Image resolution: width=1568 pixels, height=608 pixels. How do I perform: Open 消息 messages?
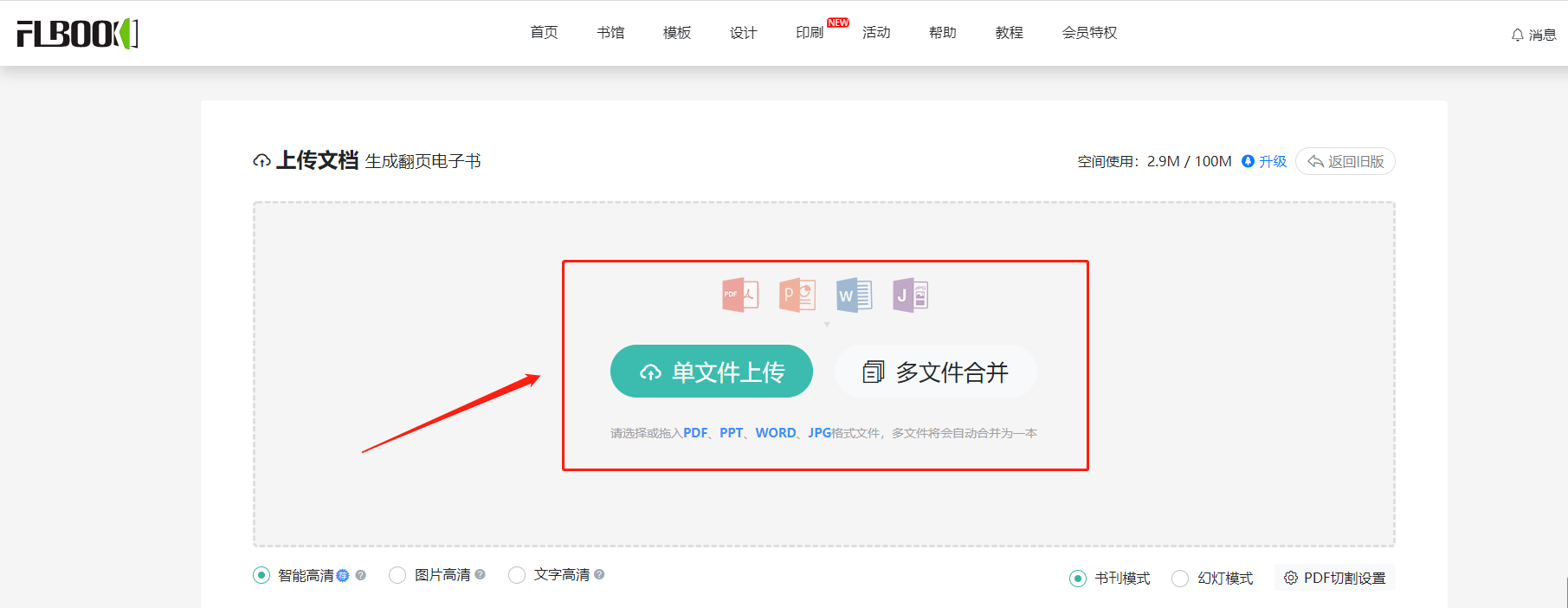coord(1542,35)
